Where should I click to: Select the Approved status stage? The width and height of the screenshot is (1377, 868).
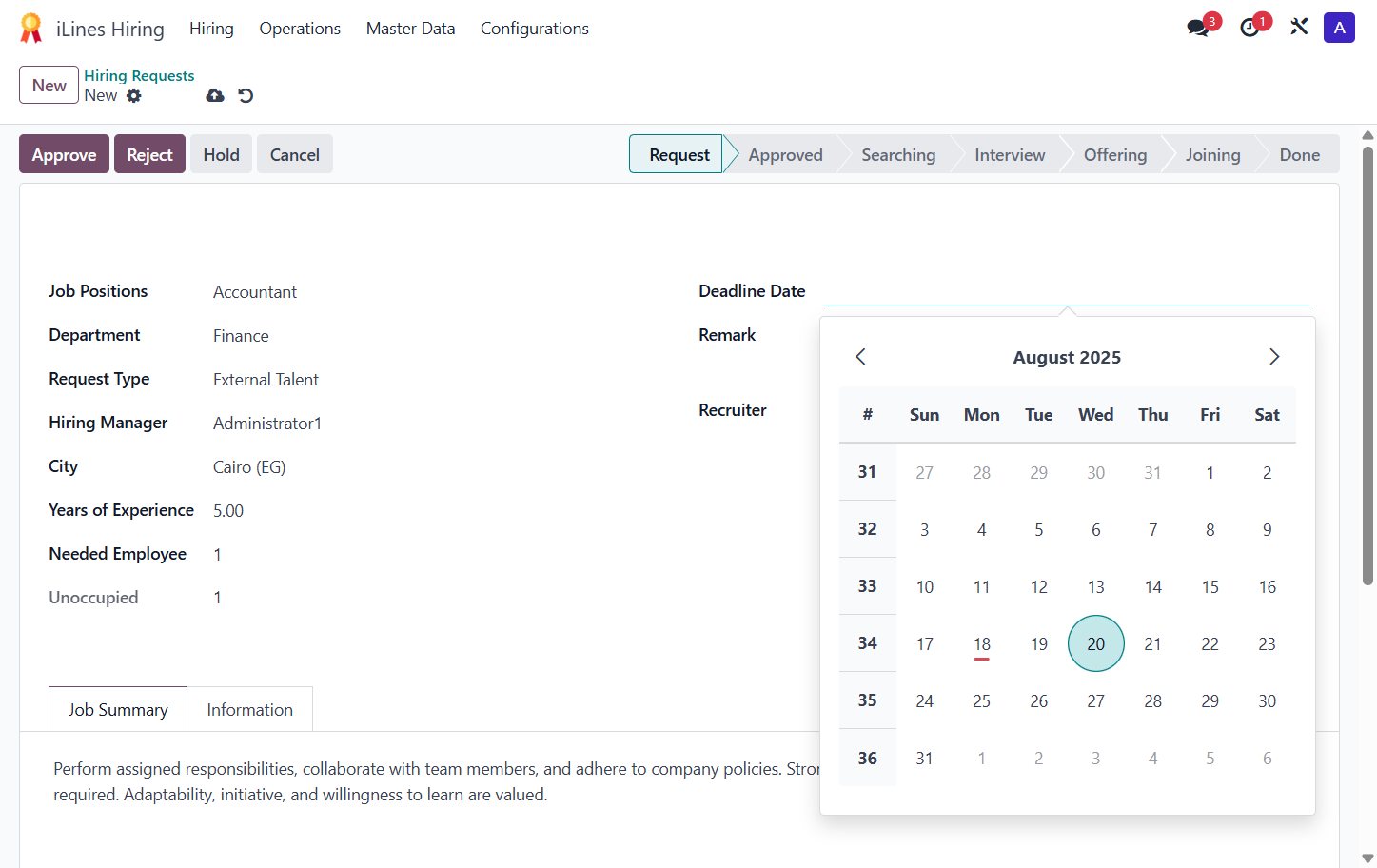785,154
